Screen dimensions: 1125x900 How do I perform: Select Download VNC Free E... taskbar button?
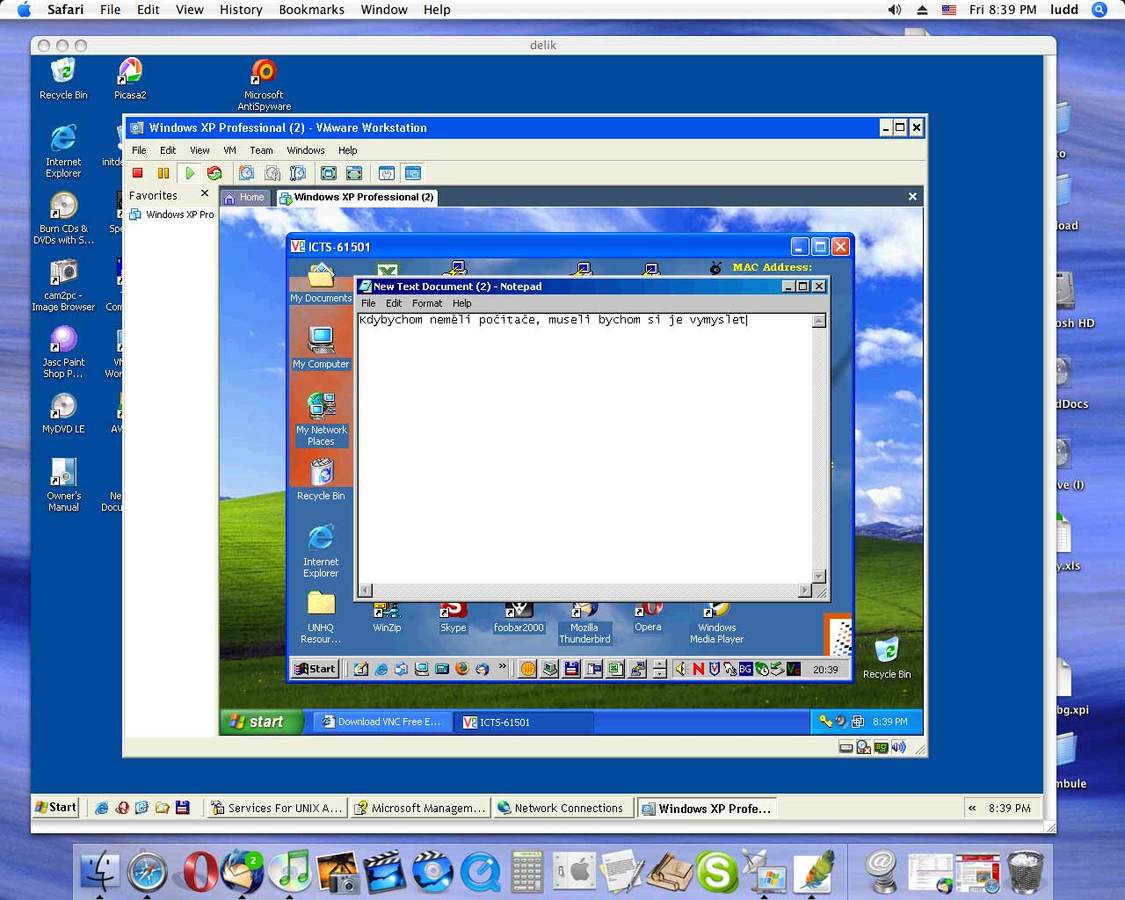(x=382, y=722)
